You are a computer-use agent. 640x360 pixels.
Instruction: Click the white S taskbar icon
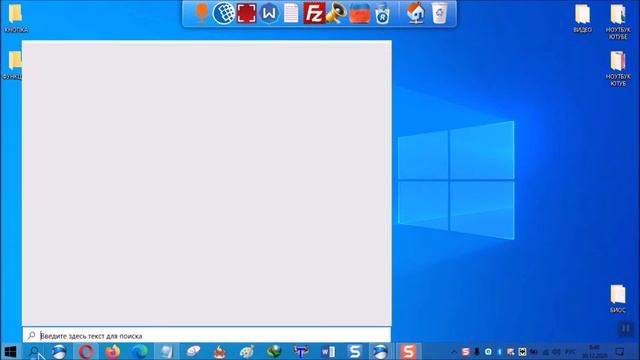tap(355, 351)
